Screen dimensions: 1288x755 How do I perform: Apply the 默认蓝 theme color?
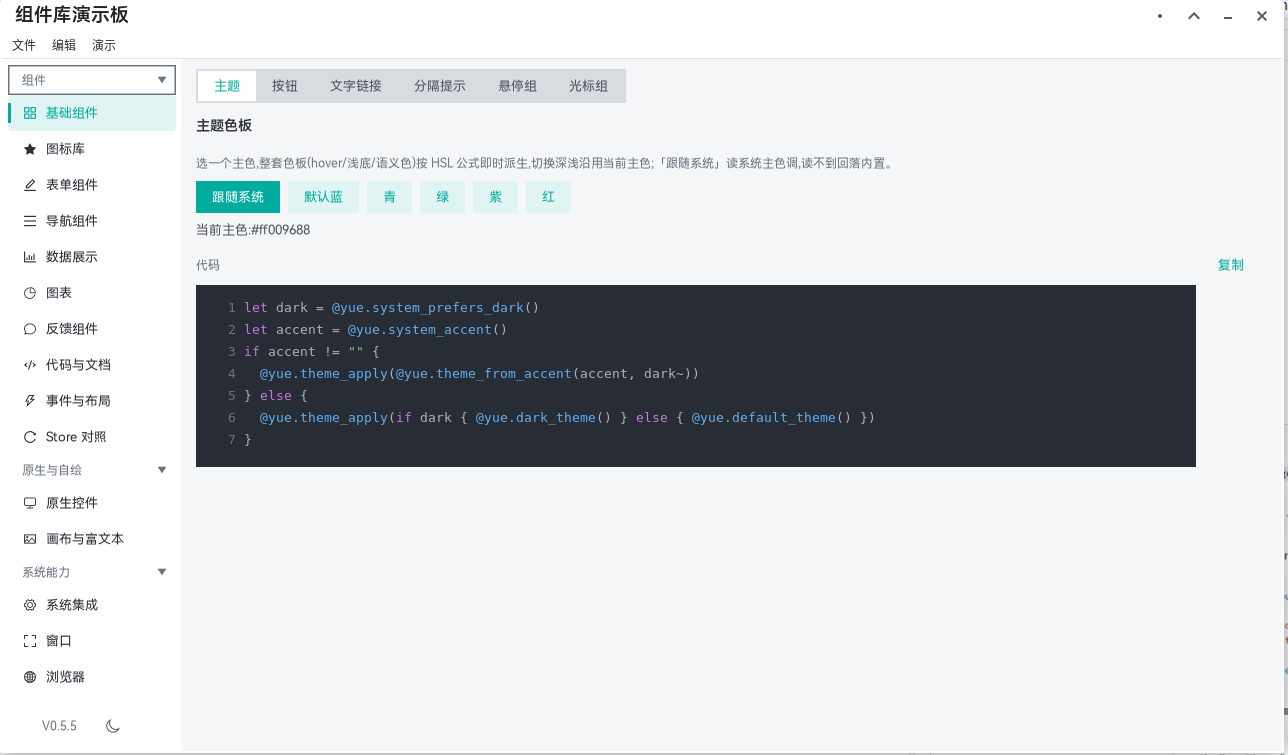click(x=324, y=197)
